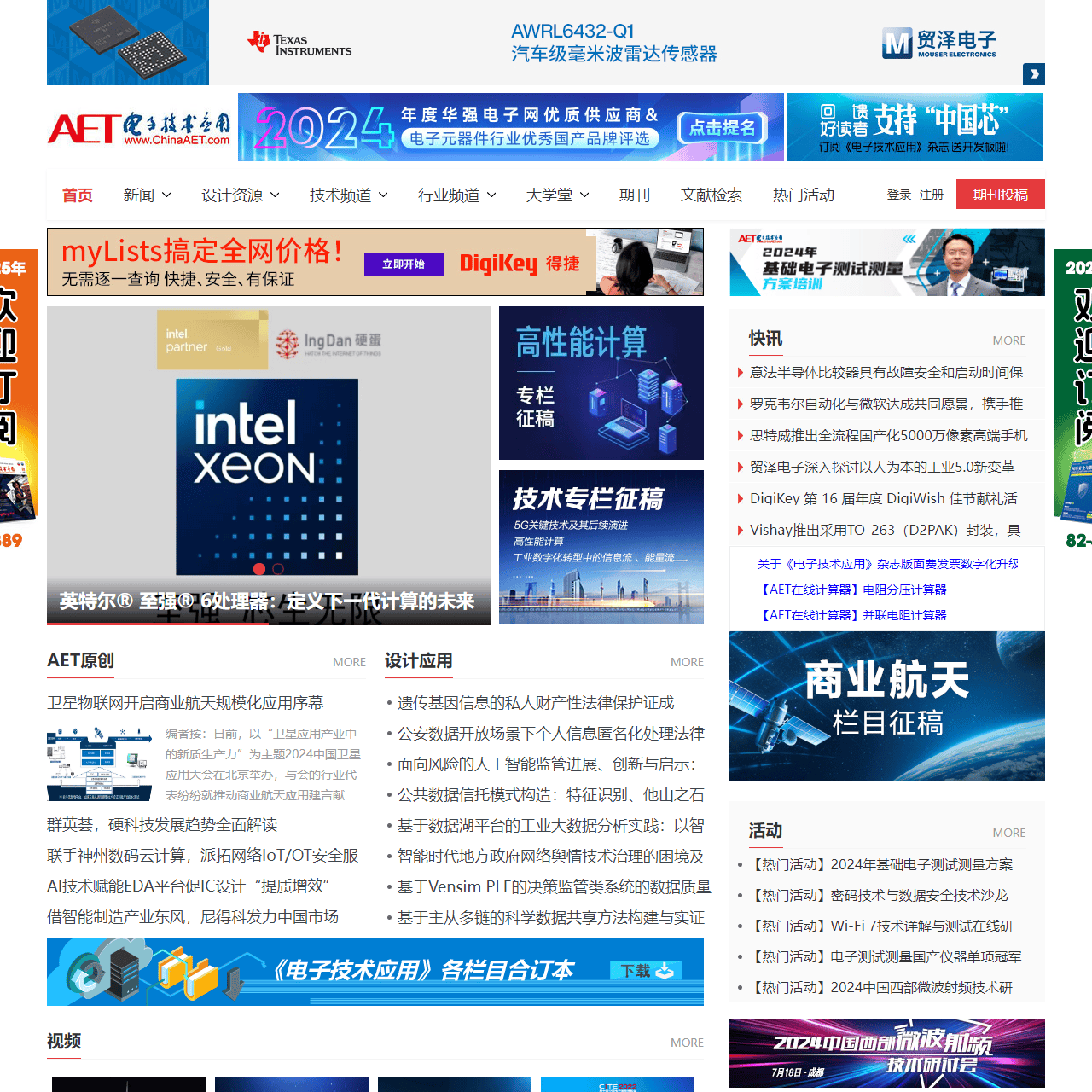
Task: Select the second carousel dot indicator
Action: point(278,569)
